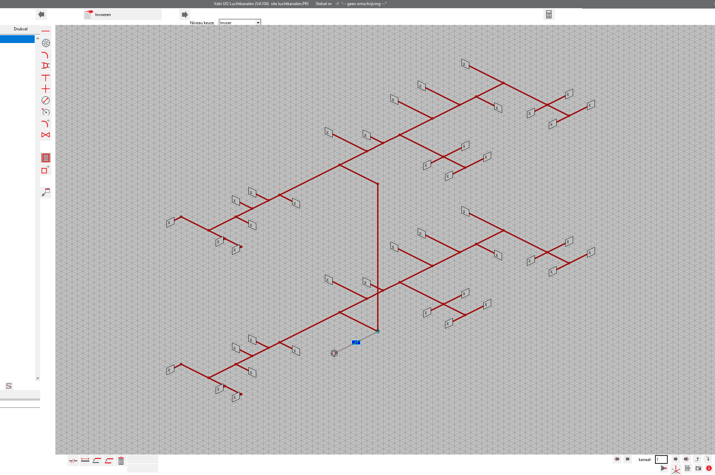Select the cross junction tool
Image resolution: width=715 pixels, height=475 pixels.
pos(46,89)
